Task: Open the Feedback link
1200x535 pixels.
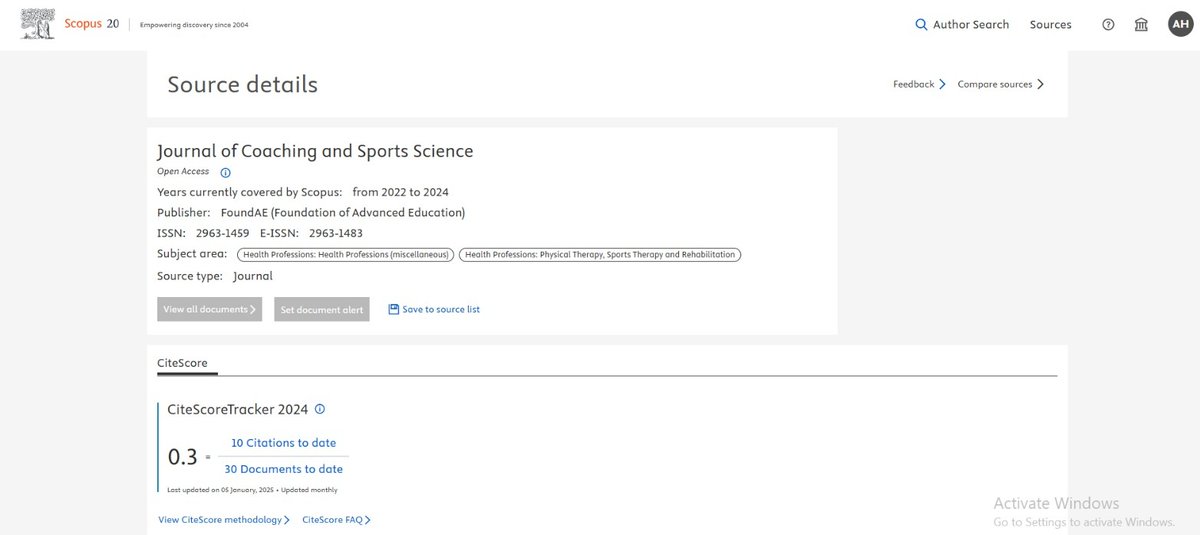Action: [x=913, y=84]
